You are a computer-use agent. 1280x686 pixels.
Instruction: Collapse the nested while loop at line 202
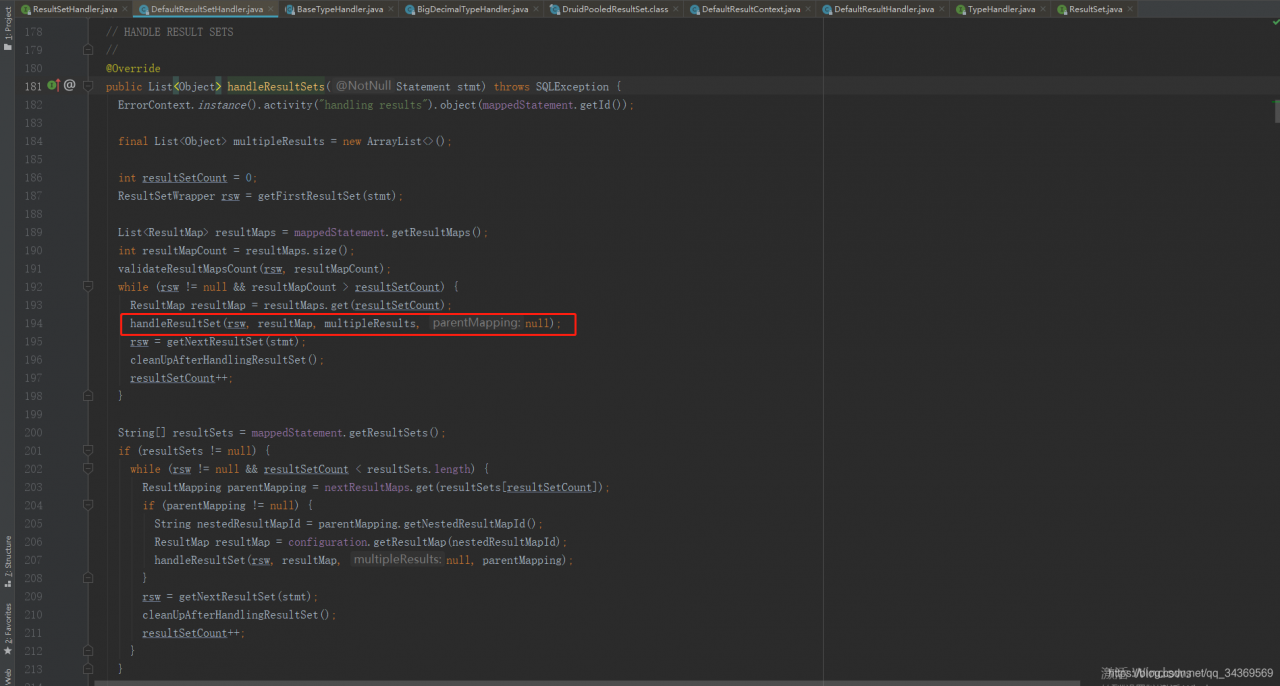tap(88, 469)
